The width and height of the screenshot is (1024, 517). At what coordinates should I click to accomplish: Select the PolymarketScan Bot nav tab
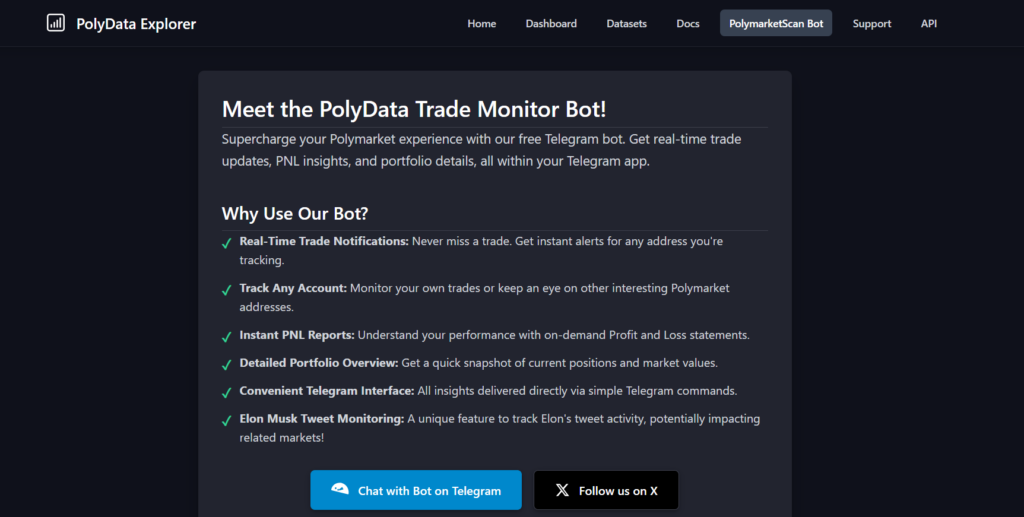coord(776,24)
